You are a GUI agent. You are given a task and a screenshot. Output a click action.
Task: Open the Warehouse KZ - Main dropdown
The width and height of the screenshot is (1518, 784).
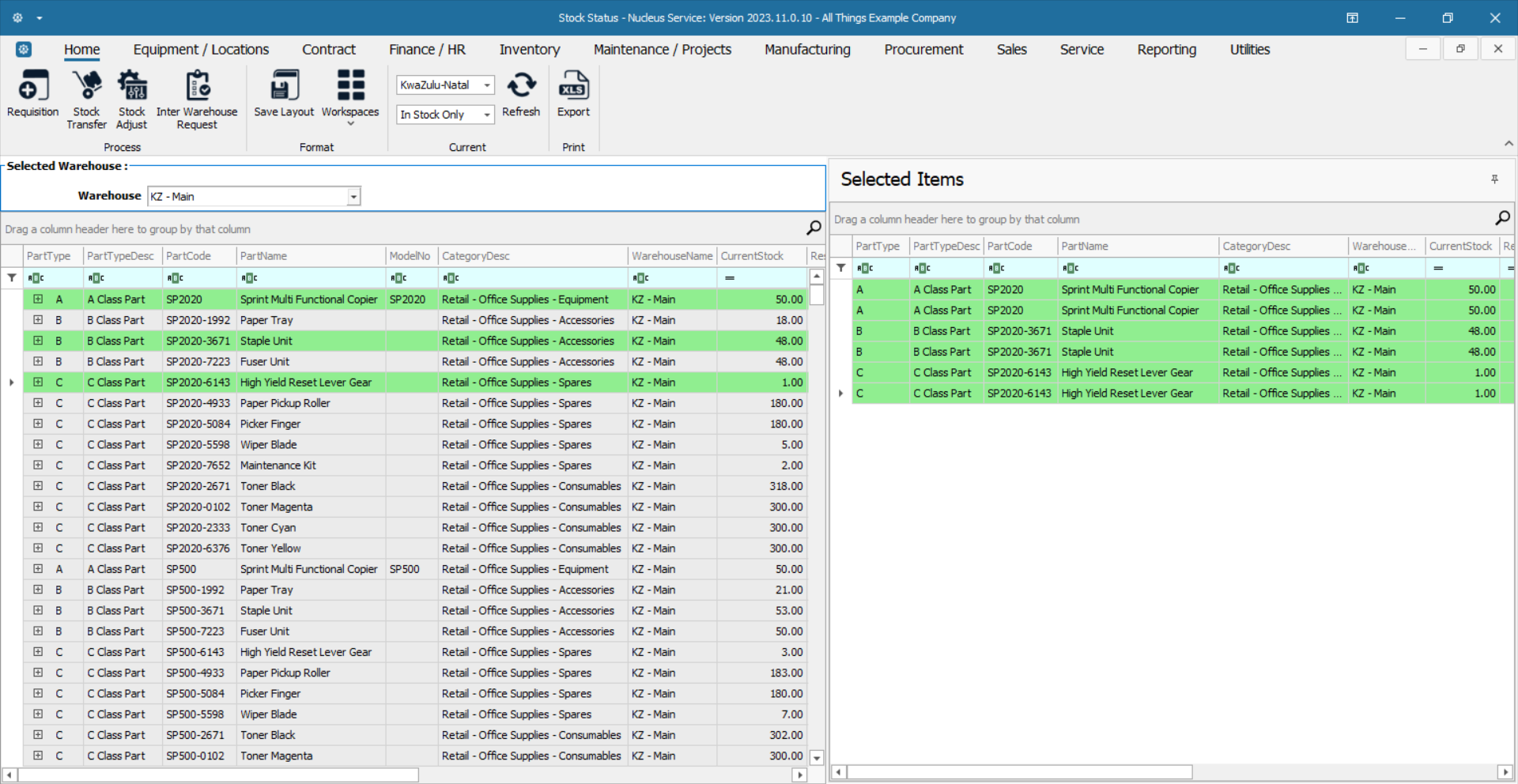[x=353, y=197]
